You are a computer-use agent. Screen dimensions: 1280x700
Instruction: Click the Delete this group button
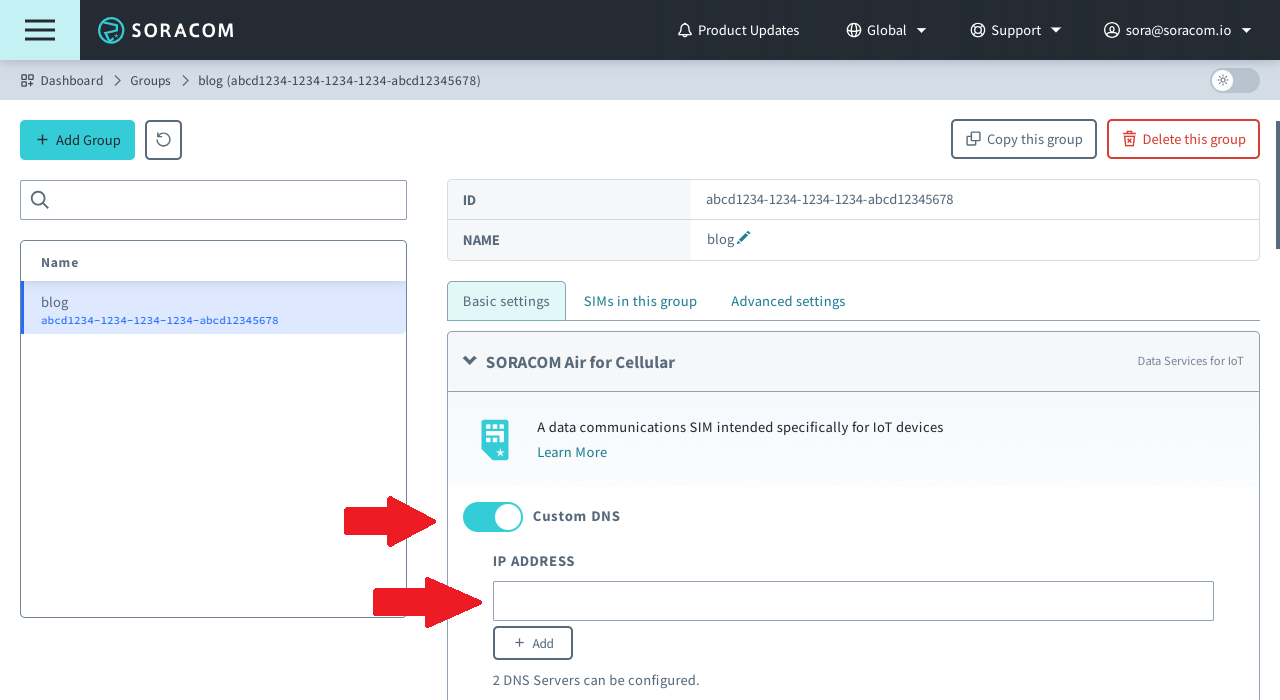pyautogui.click(x=1183, y=139)
